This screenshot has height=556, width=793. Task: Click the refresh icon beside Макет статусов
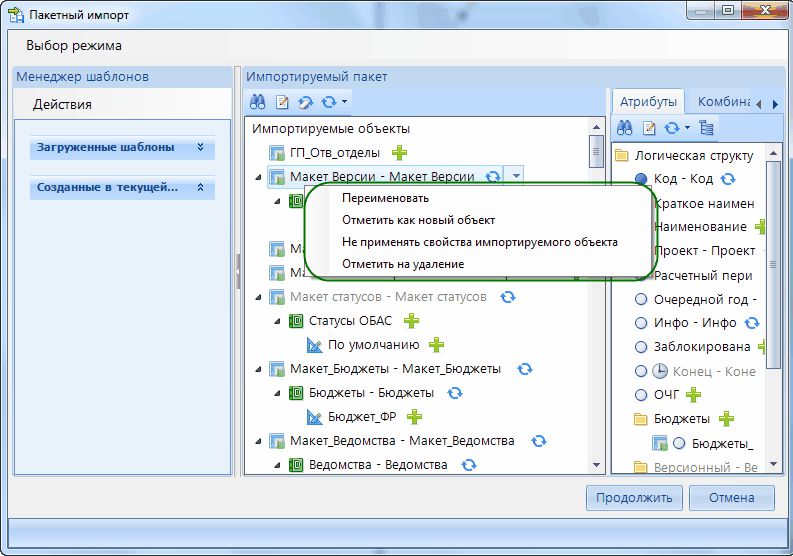point(507,297)
